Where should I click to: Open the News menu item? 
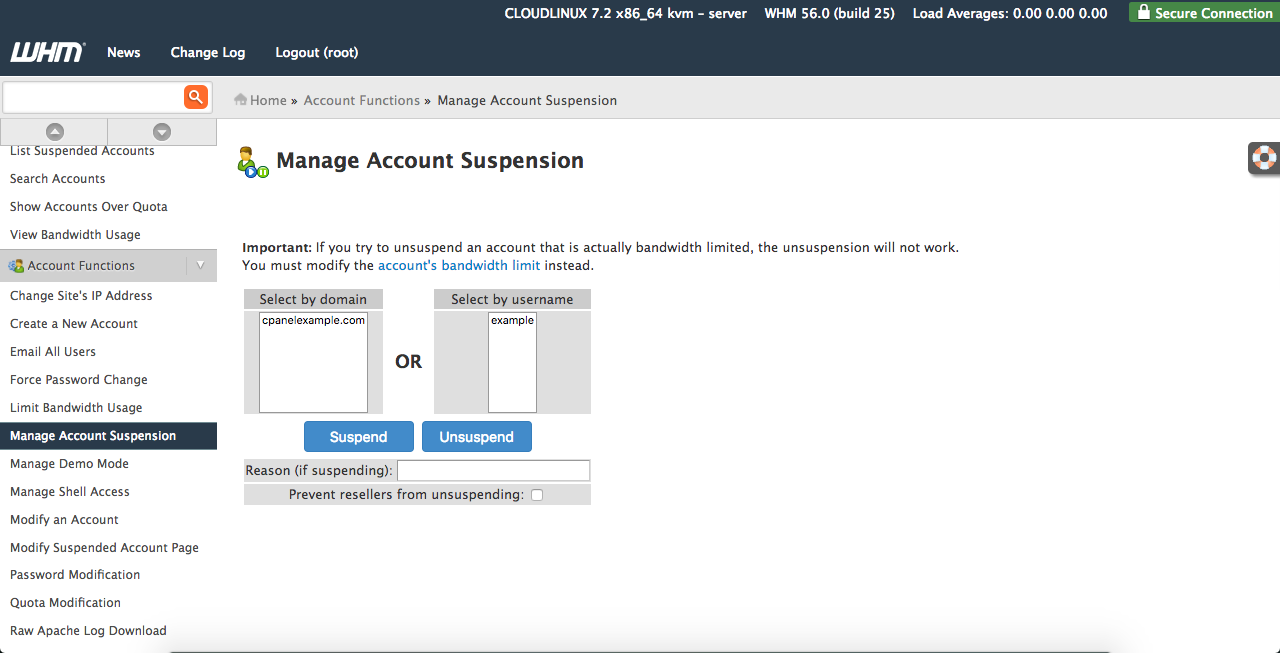[x=124, y=52]
